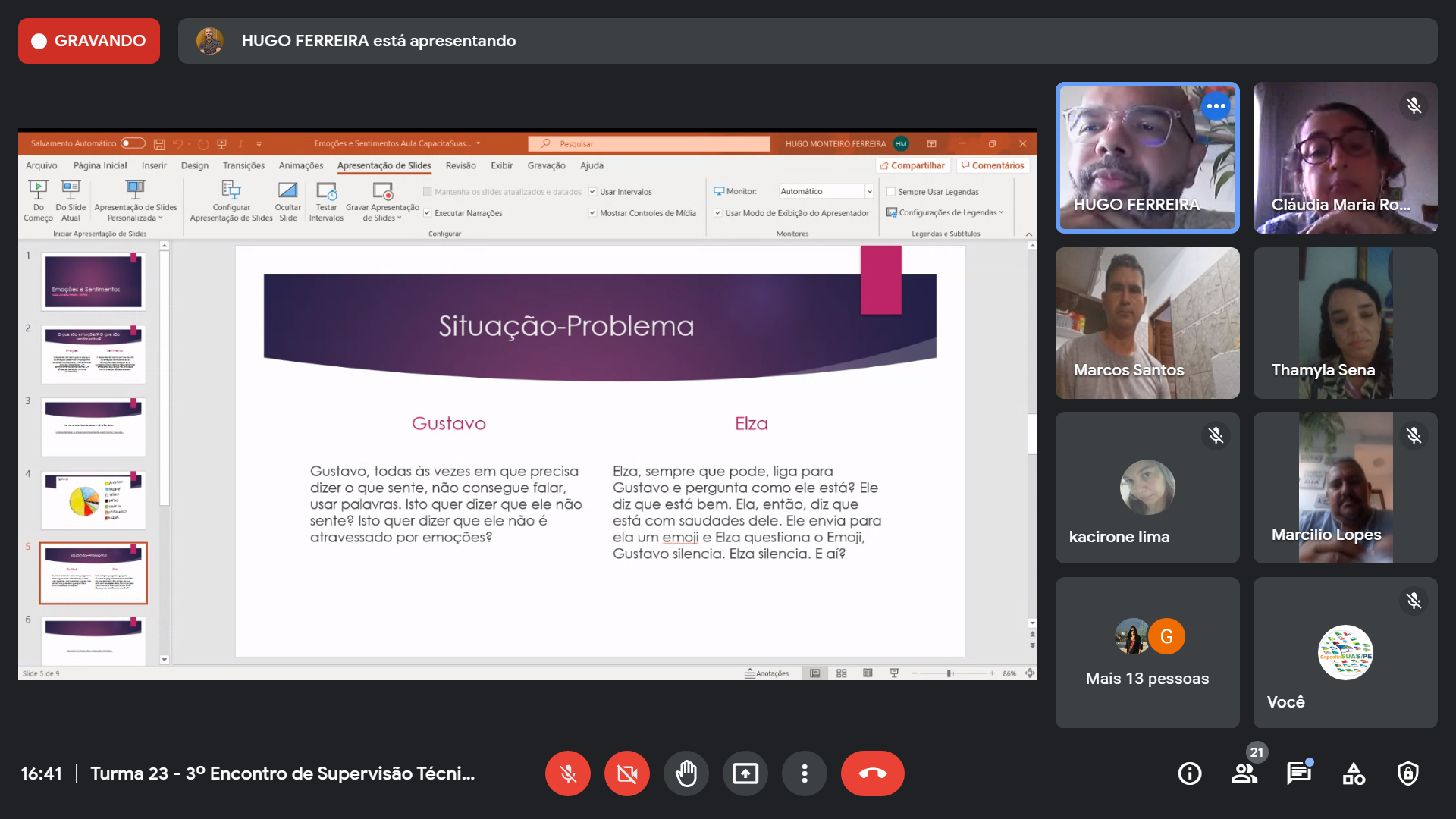The image size is (1456, 819).
Task: Toggle Salvamento Automático switch
Action: click(x=133, y=143)
